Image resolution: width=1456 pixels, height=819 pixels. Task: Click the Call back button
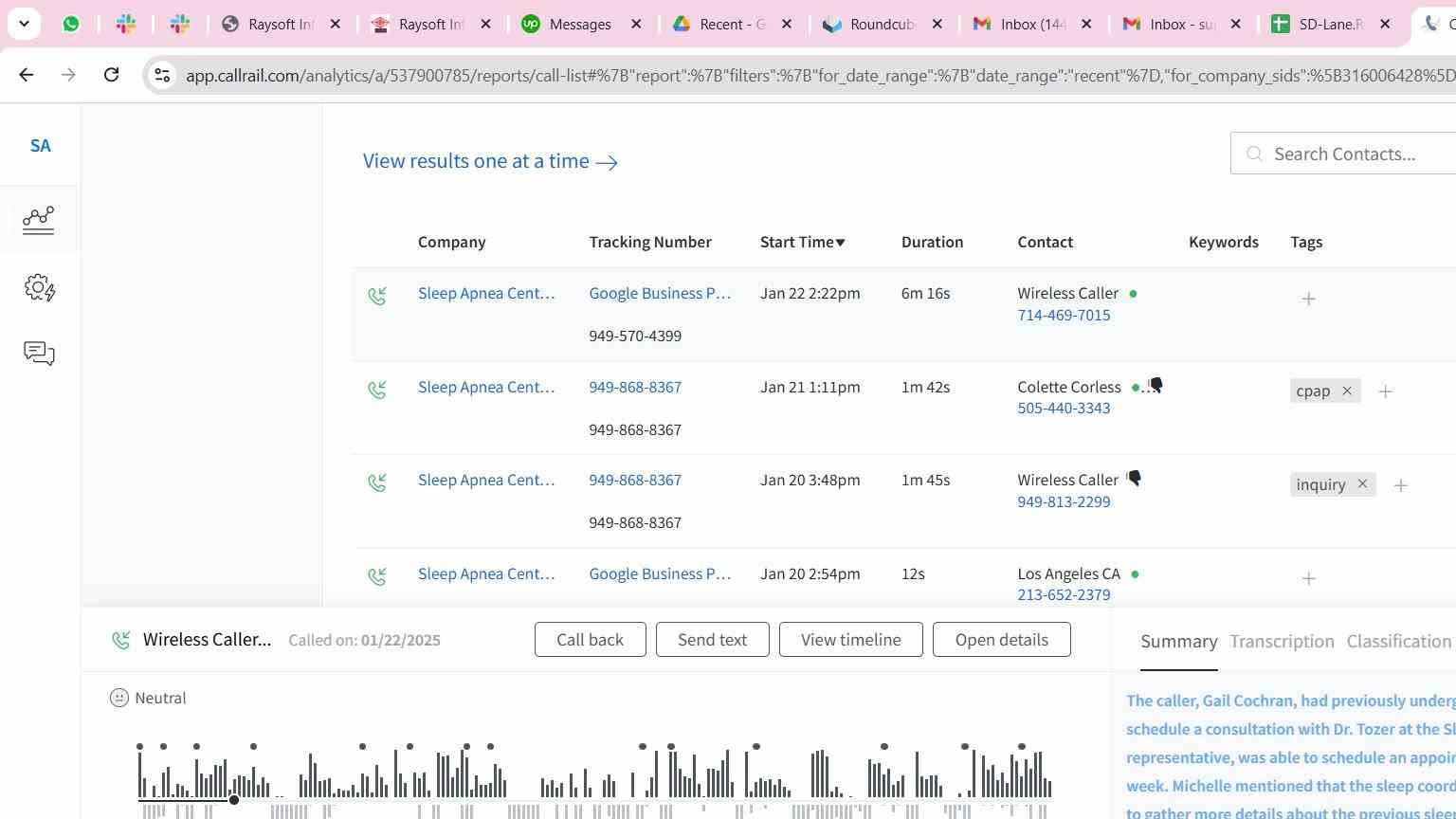pyautogui.click(x=590, y=640)
